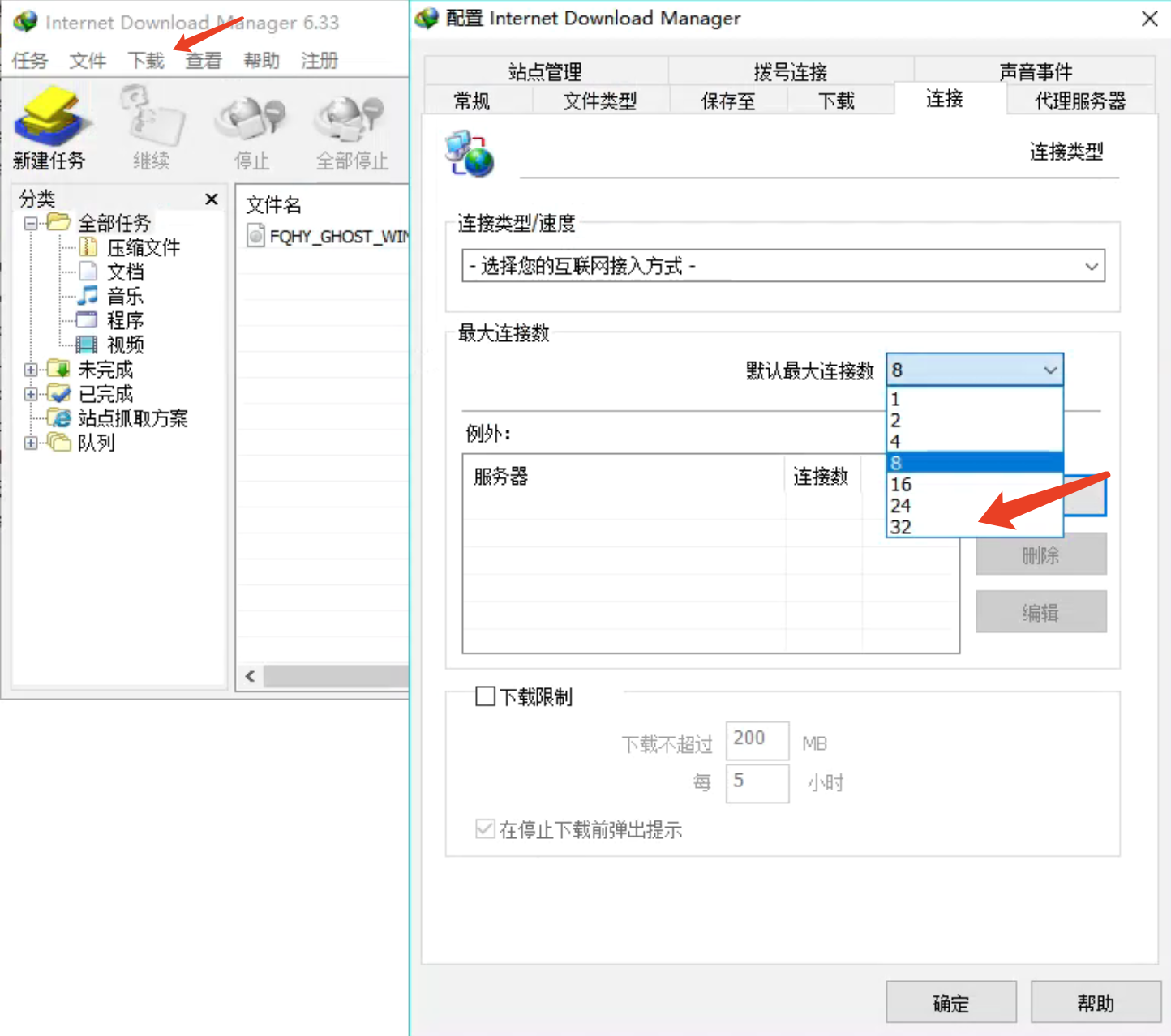The height and width of the screenshot is (1036, 1171).
Task: Select the 站点抓取方案 tree label
Action: 133,417
